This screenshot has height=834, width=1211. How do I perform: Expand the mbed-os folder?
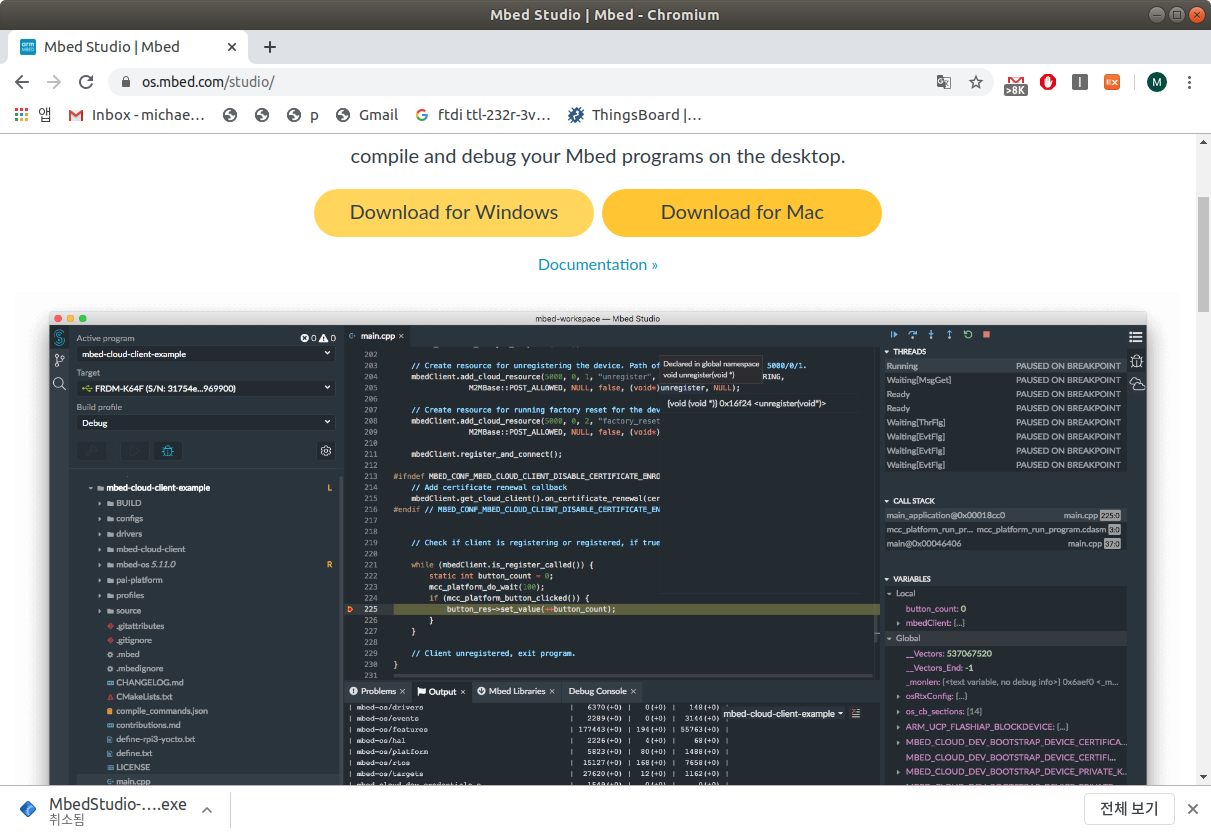100,564
